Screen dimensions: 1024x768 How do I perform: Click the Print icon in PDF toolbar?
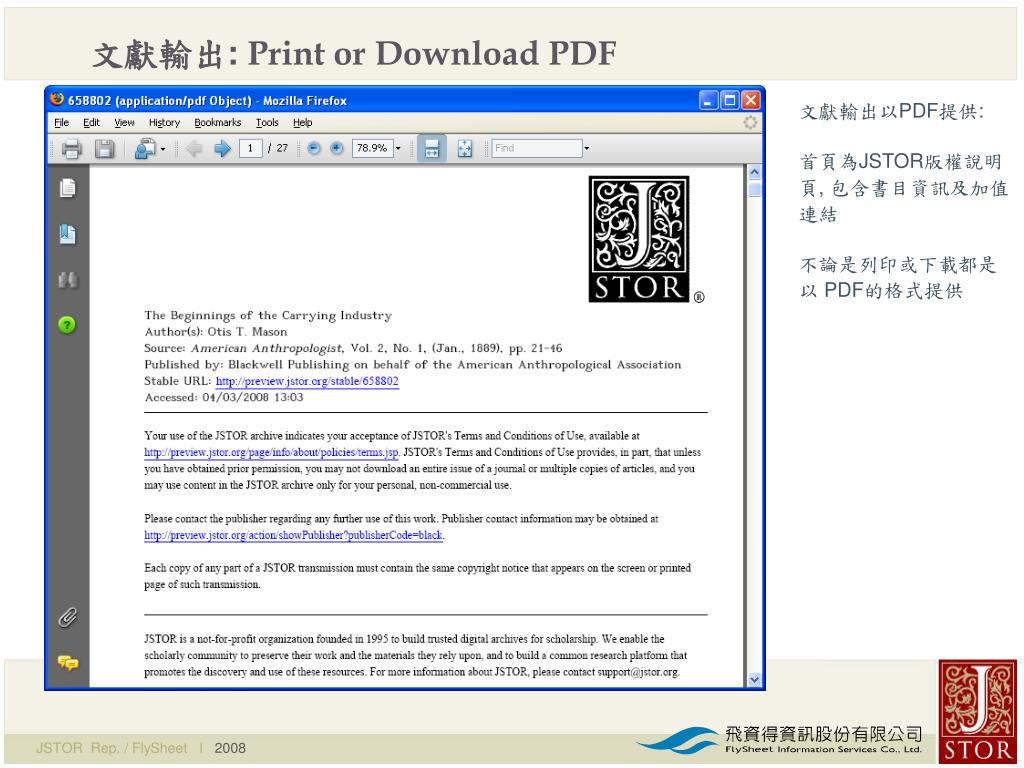click(71, 149)
